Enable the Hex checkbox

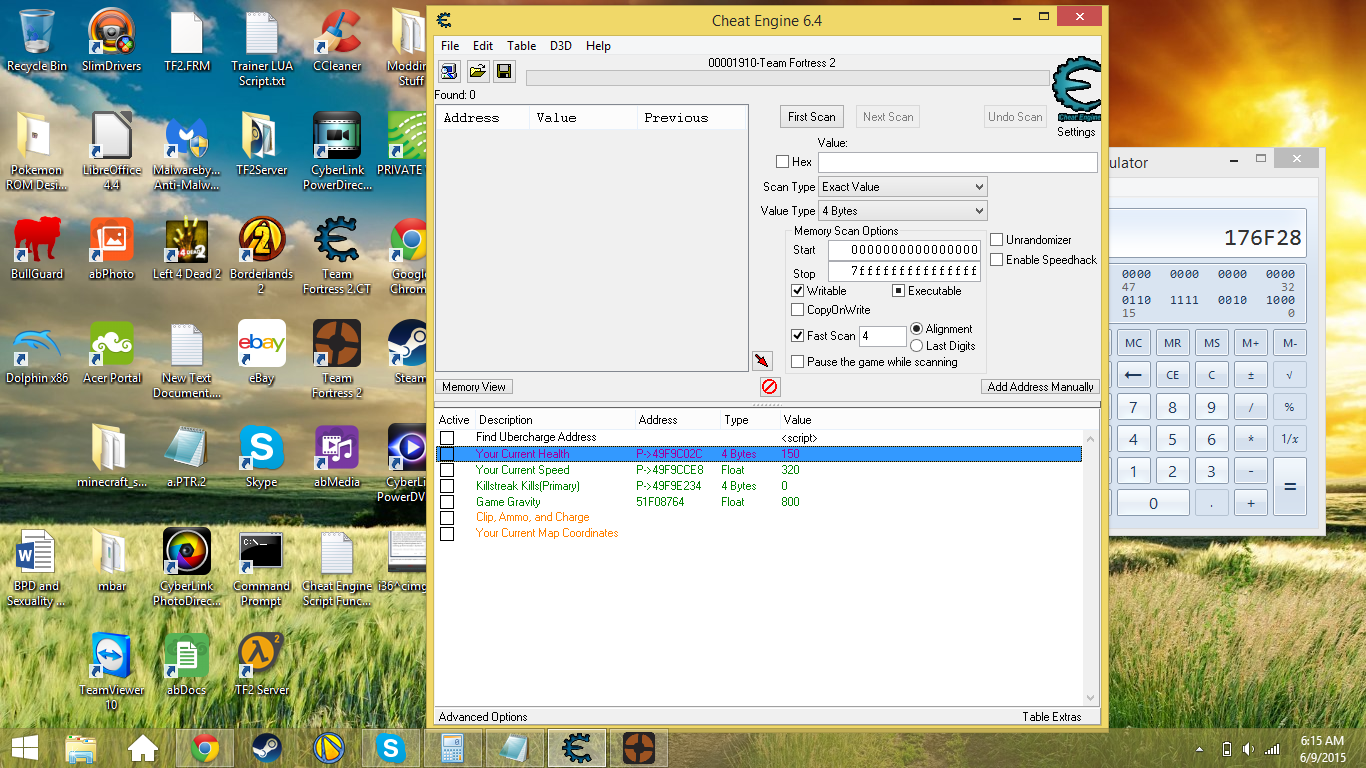782,162
